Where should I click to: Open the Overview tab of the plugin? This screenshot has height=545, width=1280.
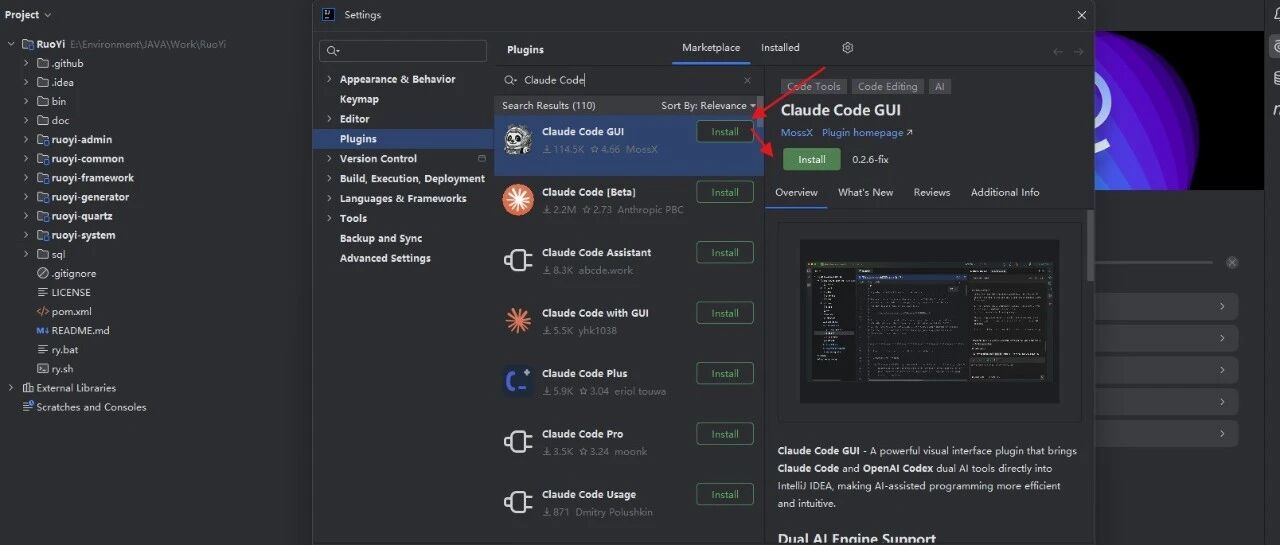796,192
